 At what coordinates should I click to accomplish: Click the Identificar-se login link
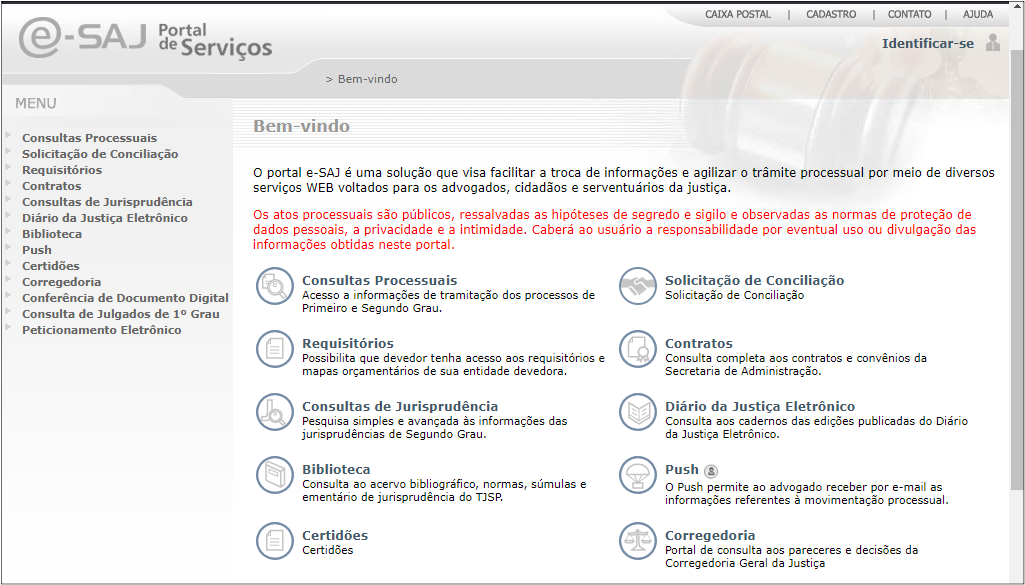tap(928, 44)
